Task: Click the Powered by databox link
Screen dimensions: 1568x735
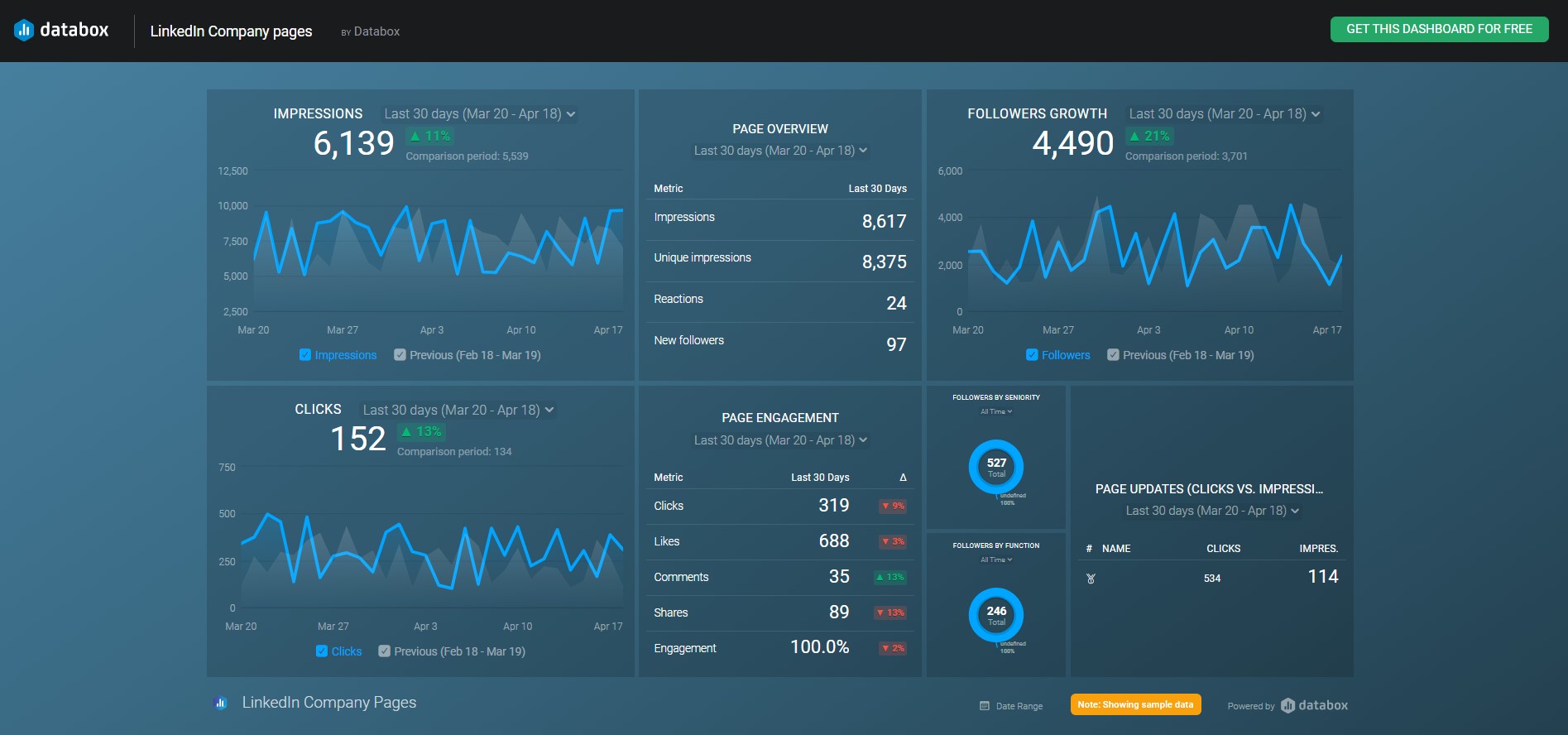Action: tap(1287, 705)
